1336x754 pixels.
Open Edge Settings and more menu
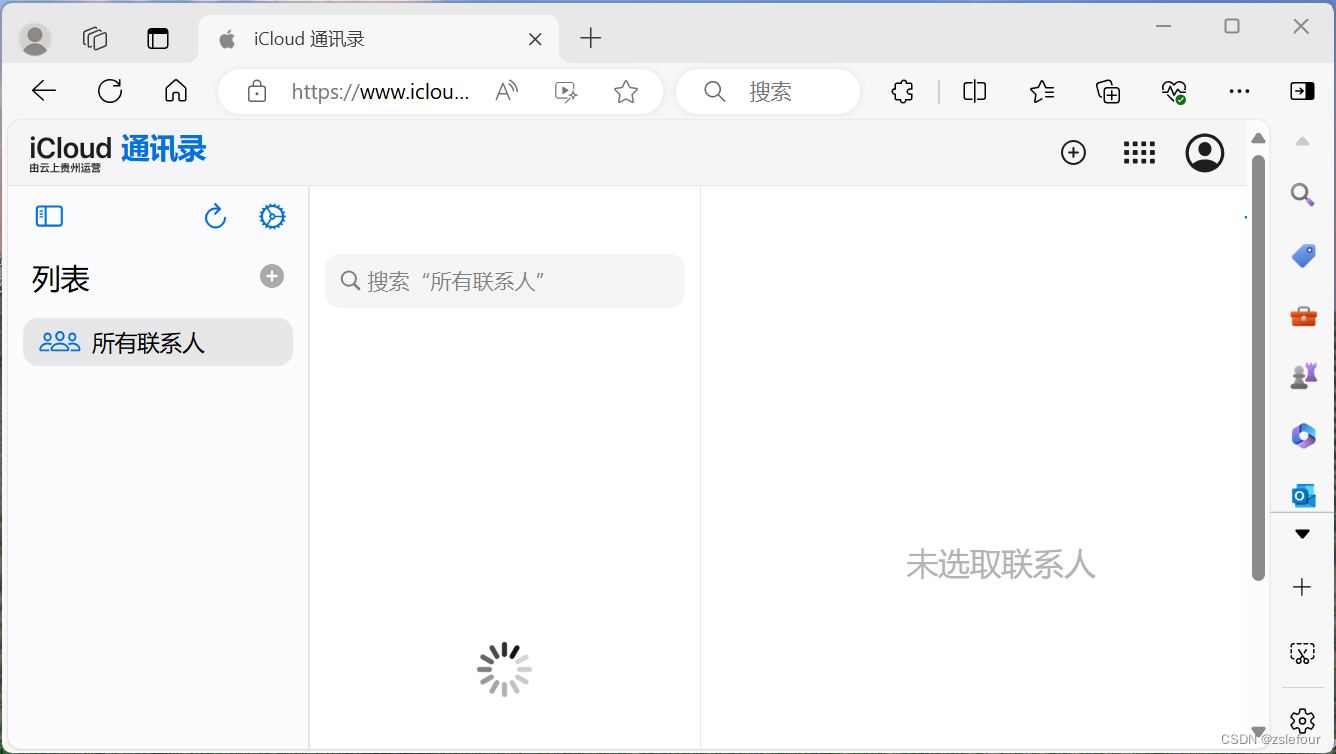point(1240,92)
